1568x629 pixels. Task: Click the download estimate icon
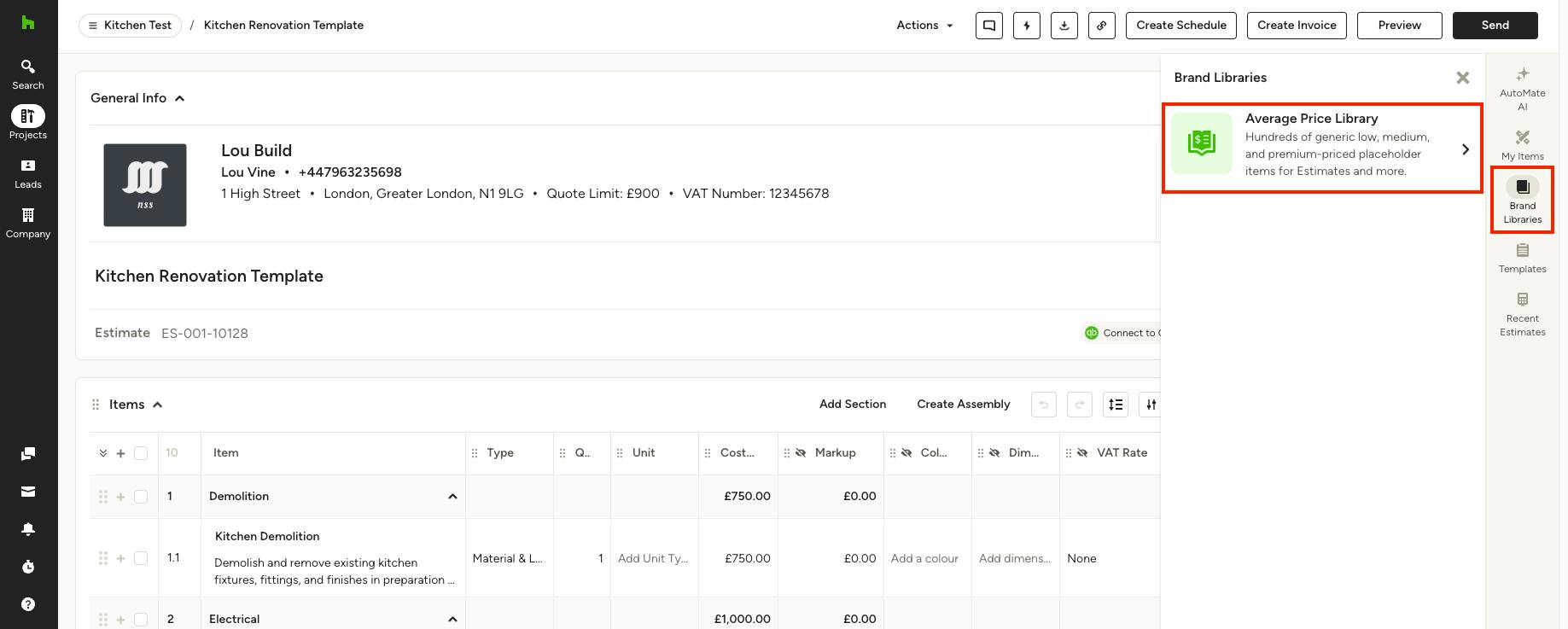[1064, 26]
